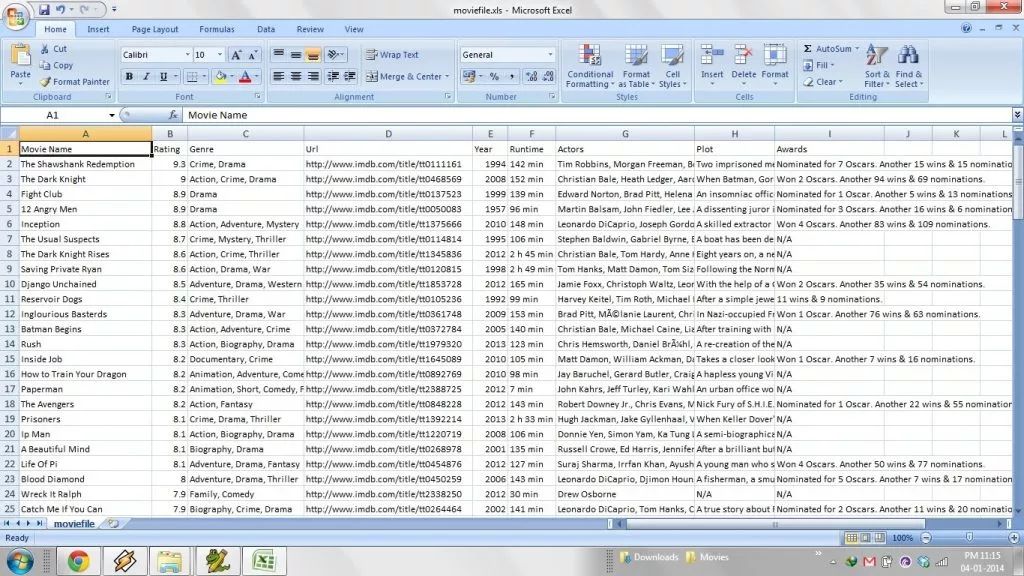Viewport: 1024px width, 576px height.
Task: Expand the Name Box dropdown arrow
Action: point(112,115)
